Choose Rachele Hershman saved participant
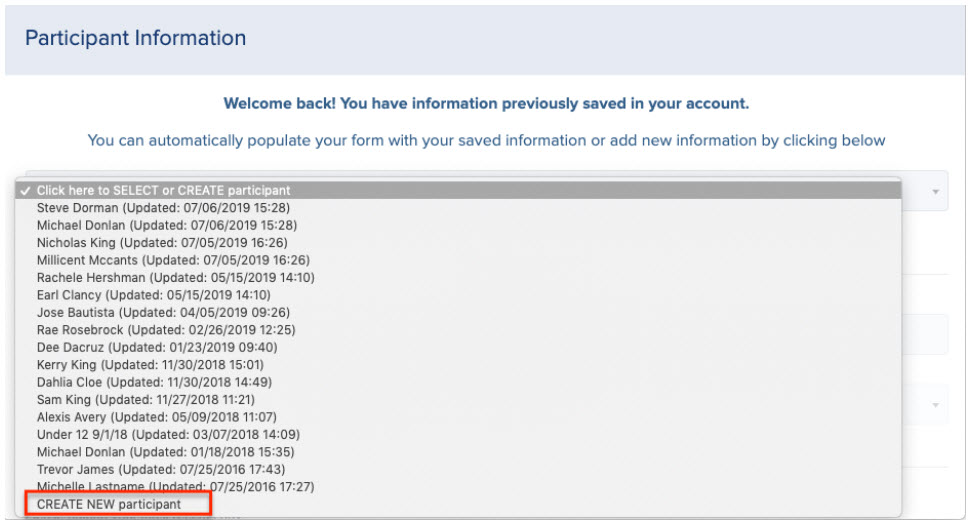The height and width of the screenshot is (528, 971). 458,277
